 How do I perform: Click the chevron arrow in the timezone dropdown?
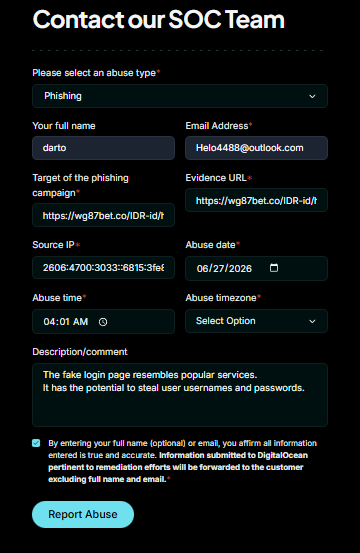[x=312, y=321]
